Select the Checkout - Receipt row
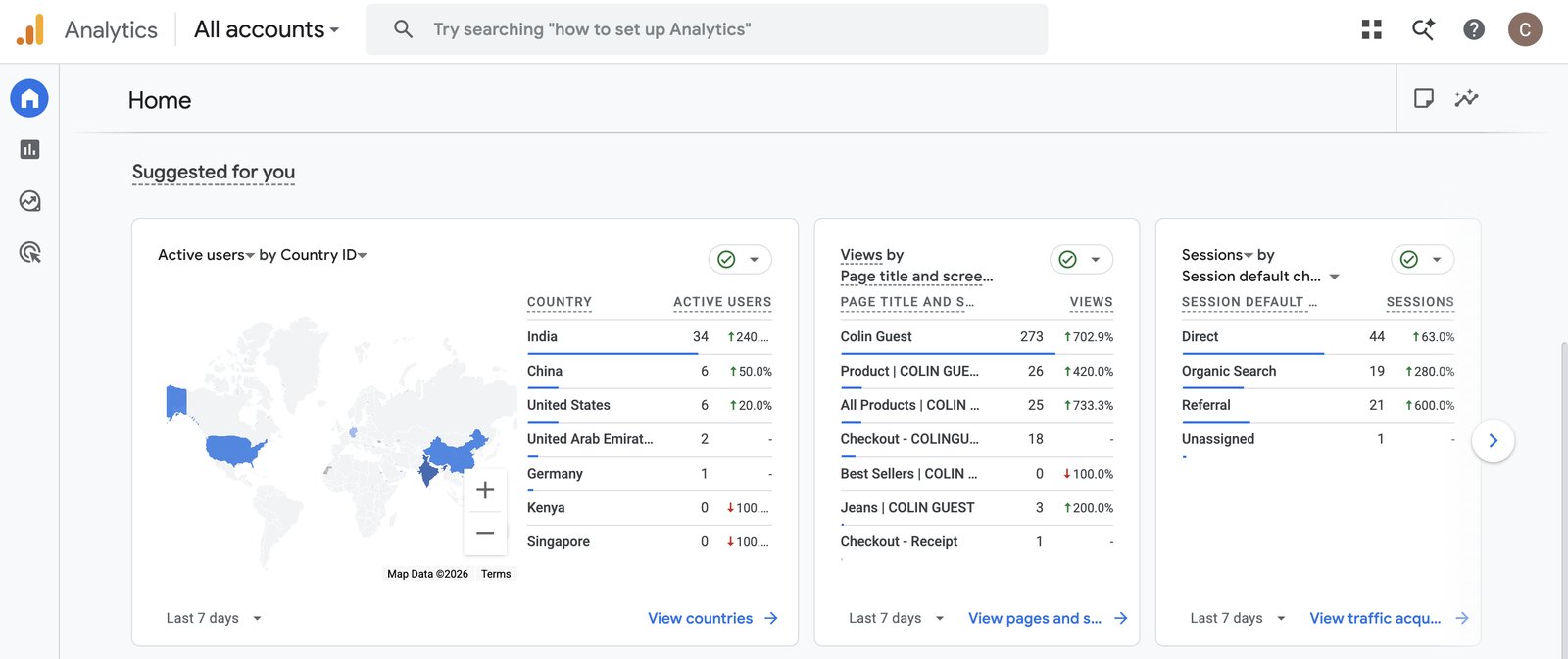 (977, 542)
